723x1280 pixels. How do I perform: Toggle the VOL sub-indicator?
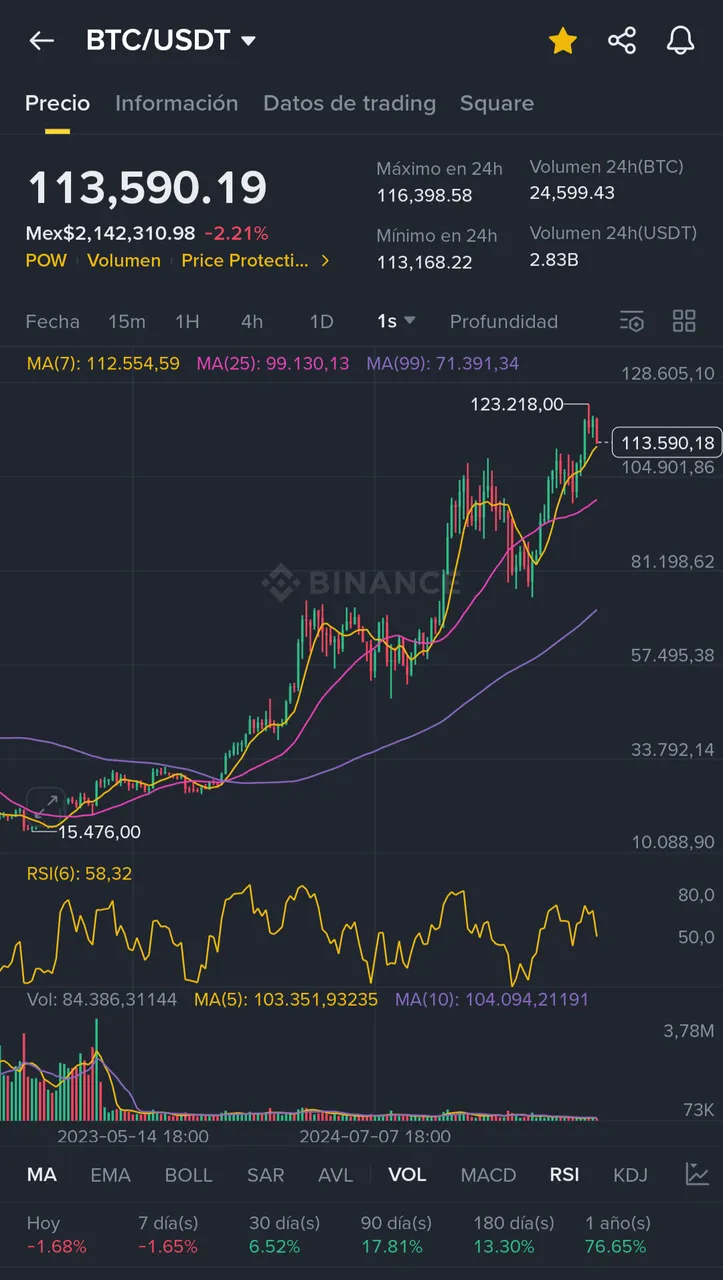coord(407,1174)
